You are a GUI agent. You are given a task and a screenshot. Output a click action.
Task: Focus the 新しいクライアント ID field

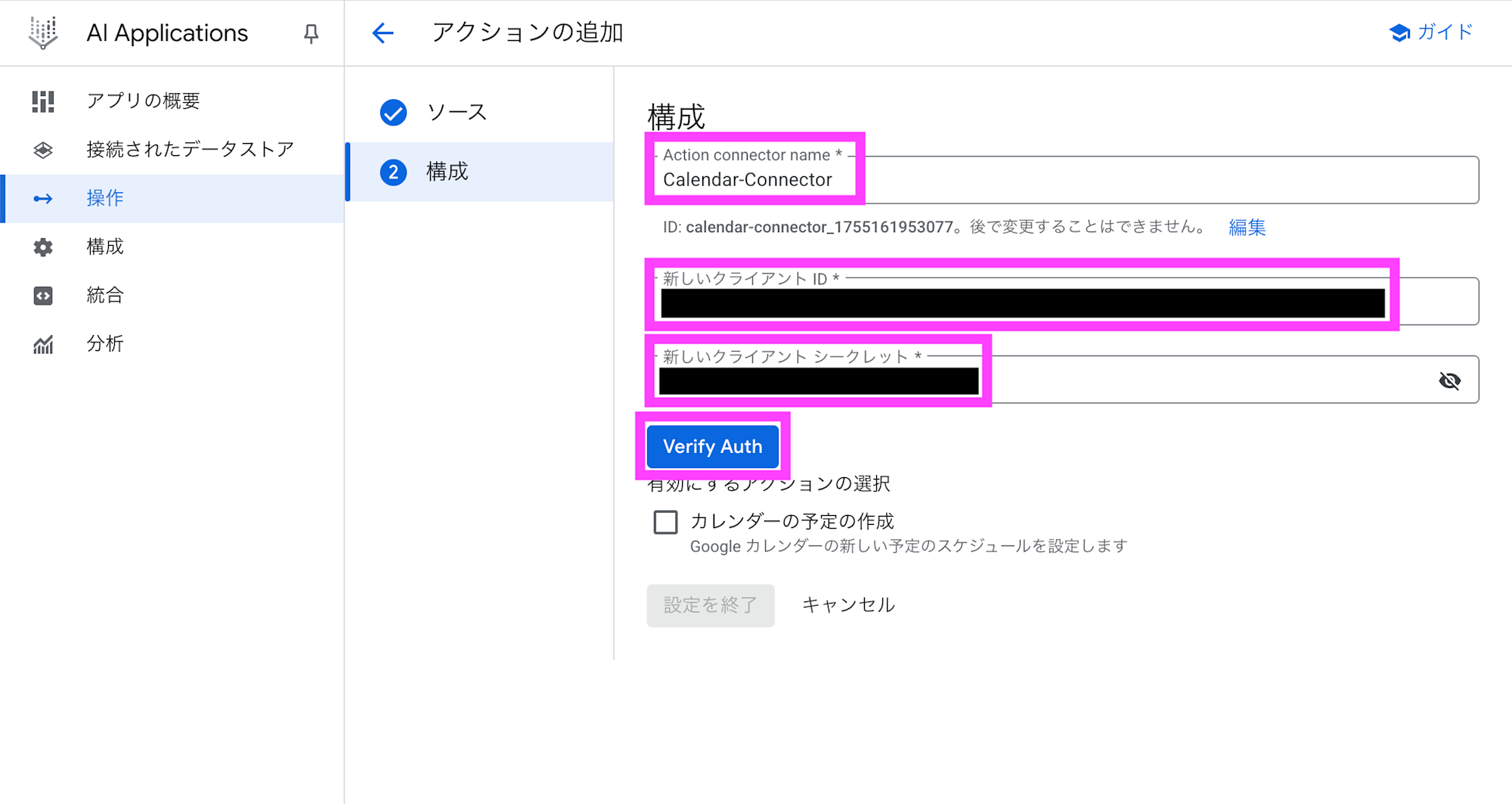1063,302
